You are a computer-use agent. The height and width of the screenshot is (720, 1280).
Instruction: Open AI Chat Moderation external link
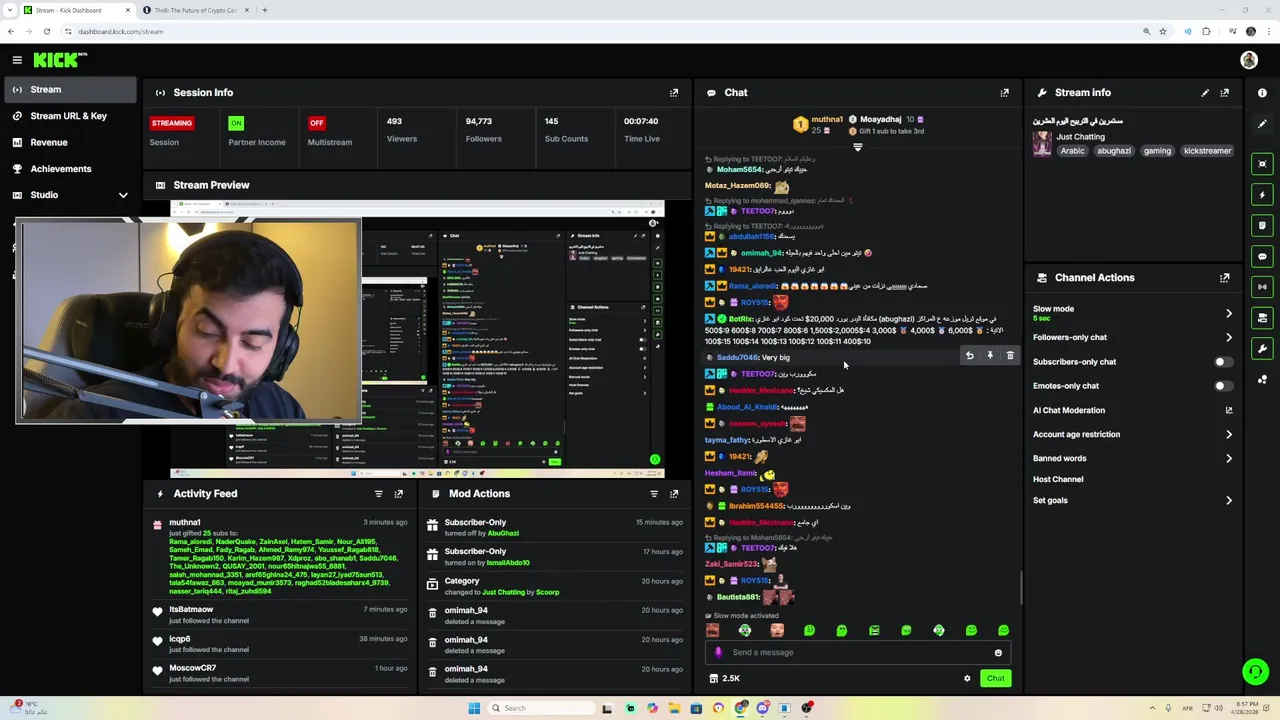[x=1228, y=410]
